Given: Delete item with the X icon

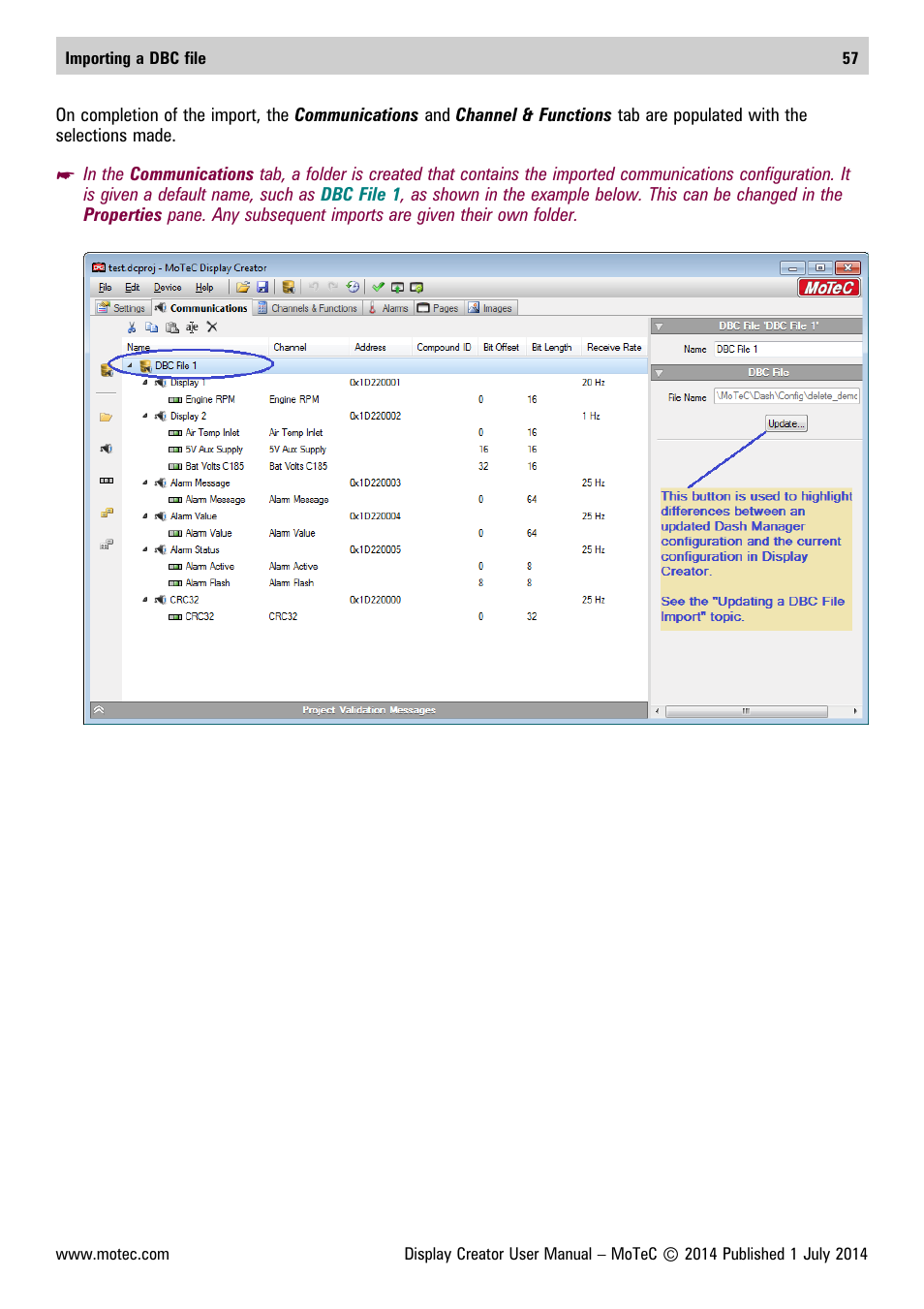Looking at the screenshot, I should pos(212,327).
